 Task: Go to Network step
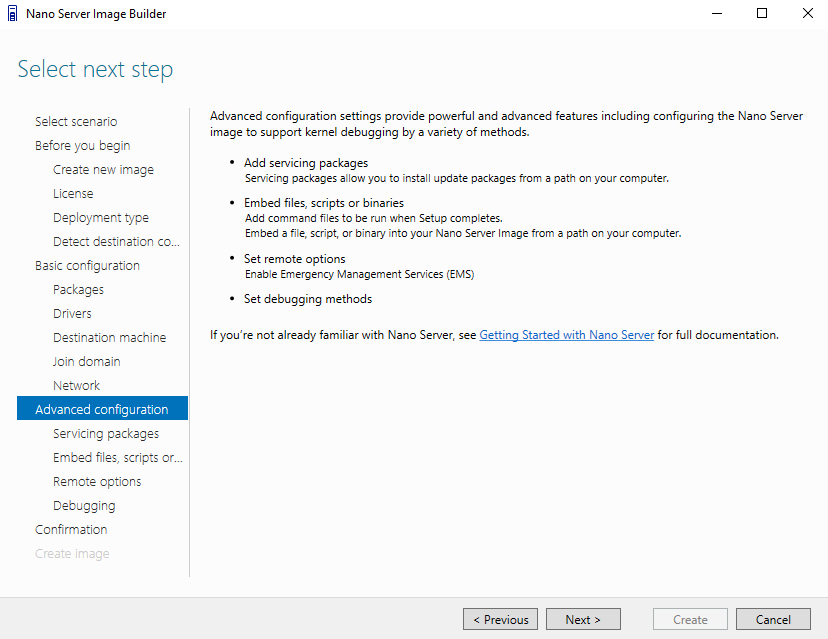(76, 386)
